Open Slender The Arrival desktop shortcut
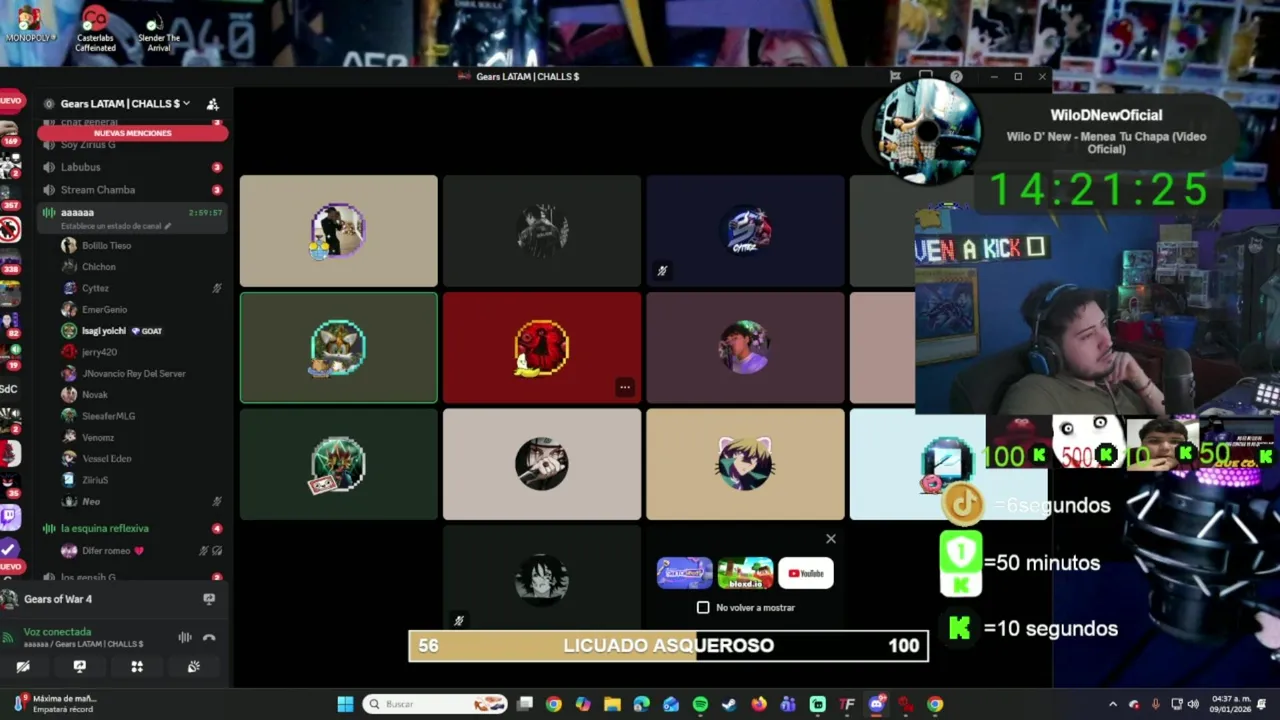The width and height of the screenshot is (1280, 720). pyautogui.click(x=158, y=32)
